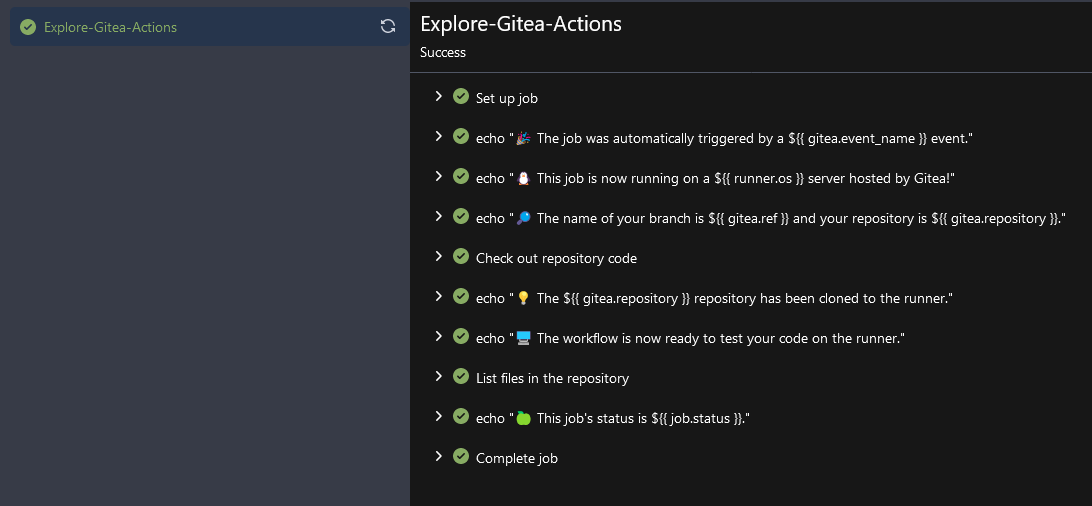Click success check icon on event_name echo step
The image size is (1092, 506).
tap(460, 136)
